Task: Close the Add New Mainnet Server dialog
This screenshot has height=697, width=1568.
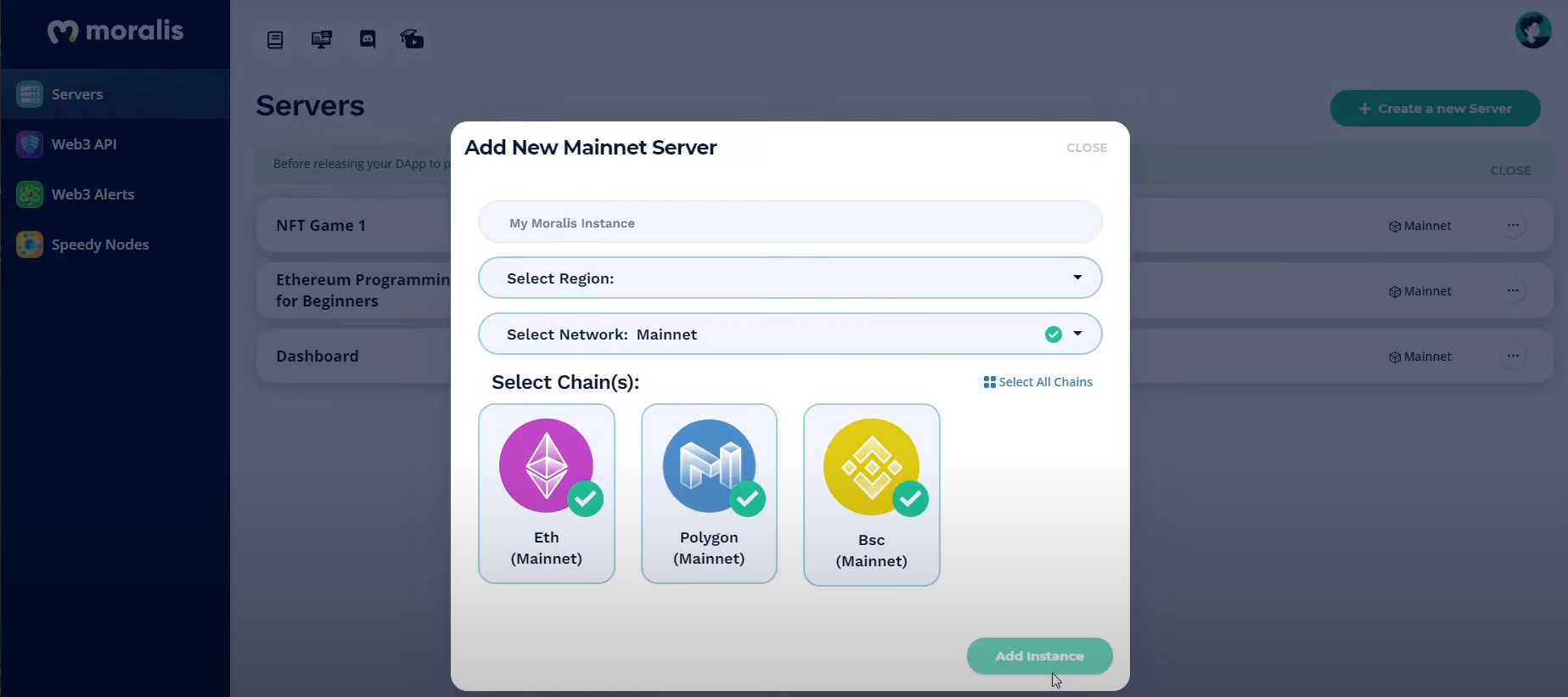Action: pos(1087,148)
